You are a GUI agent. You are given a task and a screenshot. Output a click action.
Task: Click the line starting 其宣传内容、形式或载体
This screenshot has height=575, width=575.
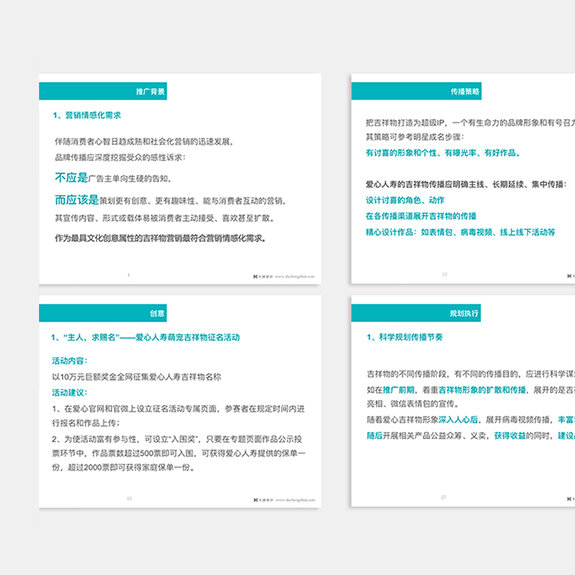(x=165, y=218)
